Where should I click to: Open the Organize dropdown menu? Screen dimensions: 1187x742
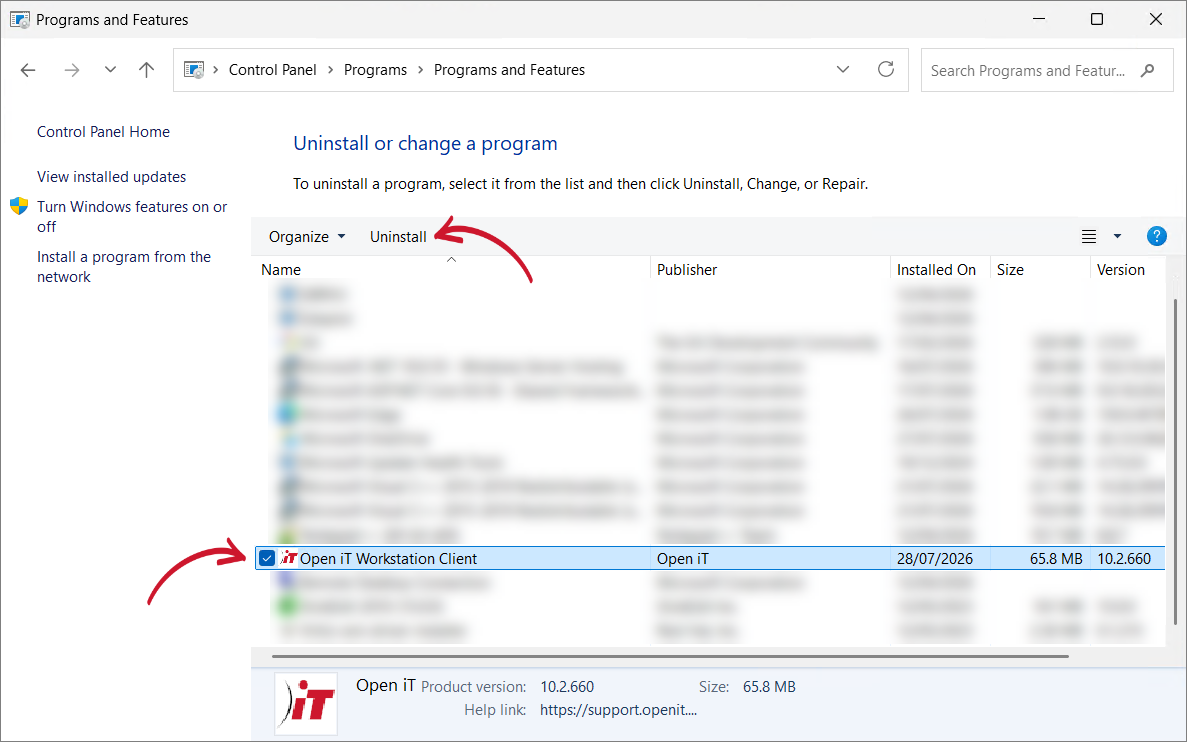click(x=307, y=237)
